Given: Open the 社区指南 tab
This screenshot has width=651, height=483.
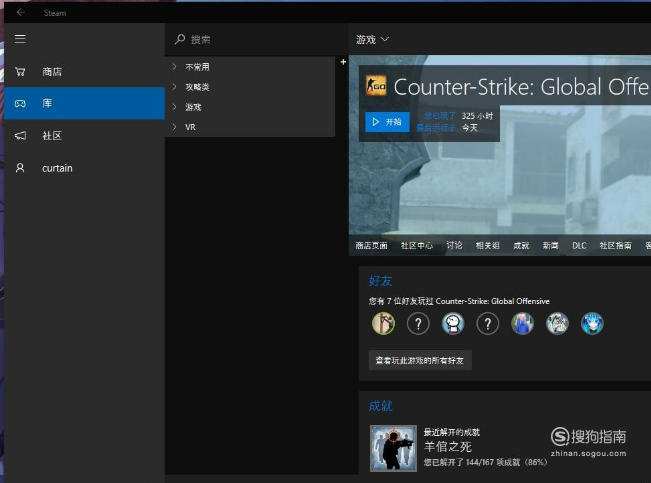Looking at the screenshot, I should (x=615, y=245).
